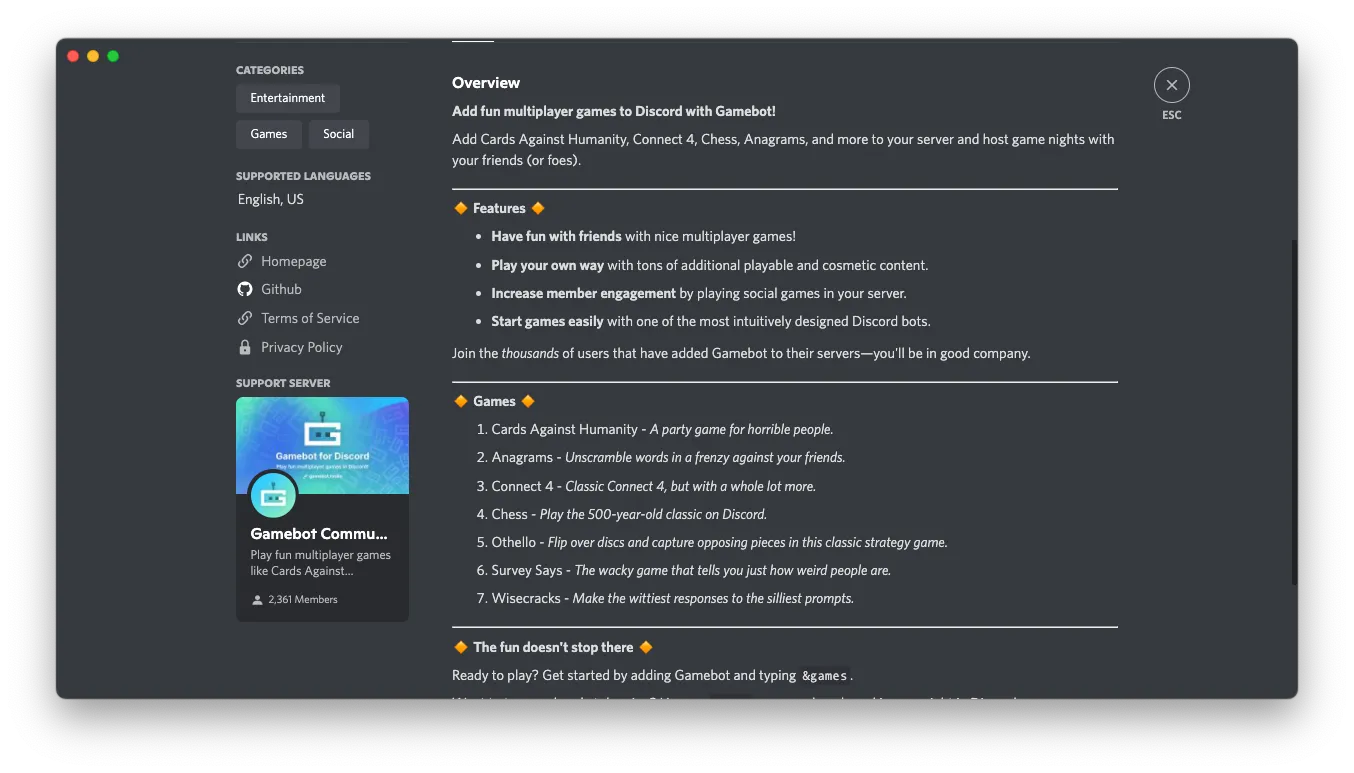Screen dimensions: 1354x773
Task: Click the italic word "thousands"
Action: [x=530, y=353]
